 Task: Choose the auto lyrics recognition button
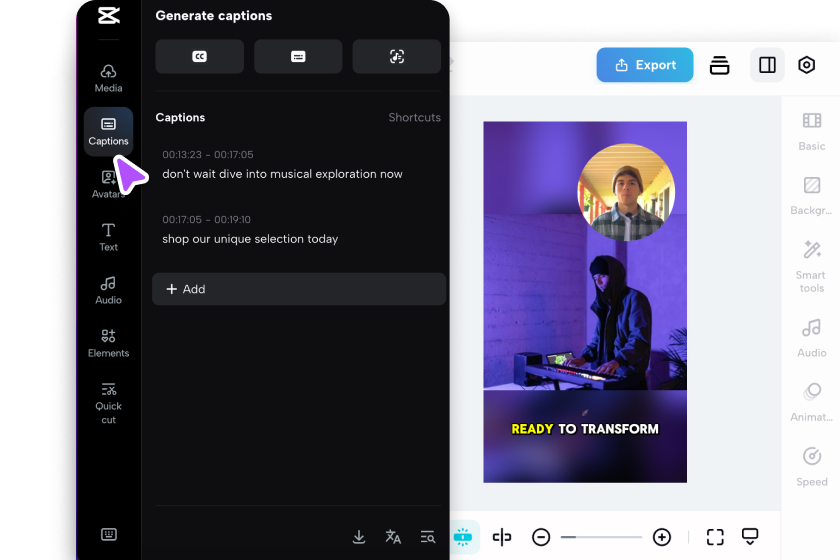(x=396, y=56)
